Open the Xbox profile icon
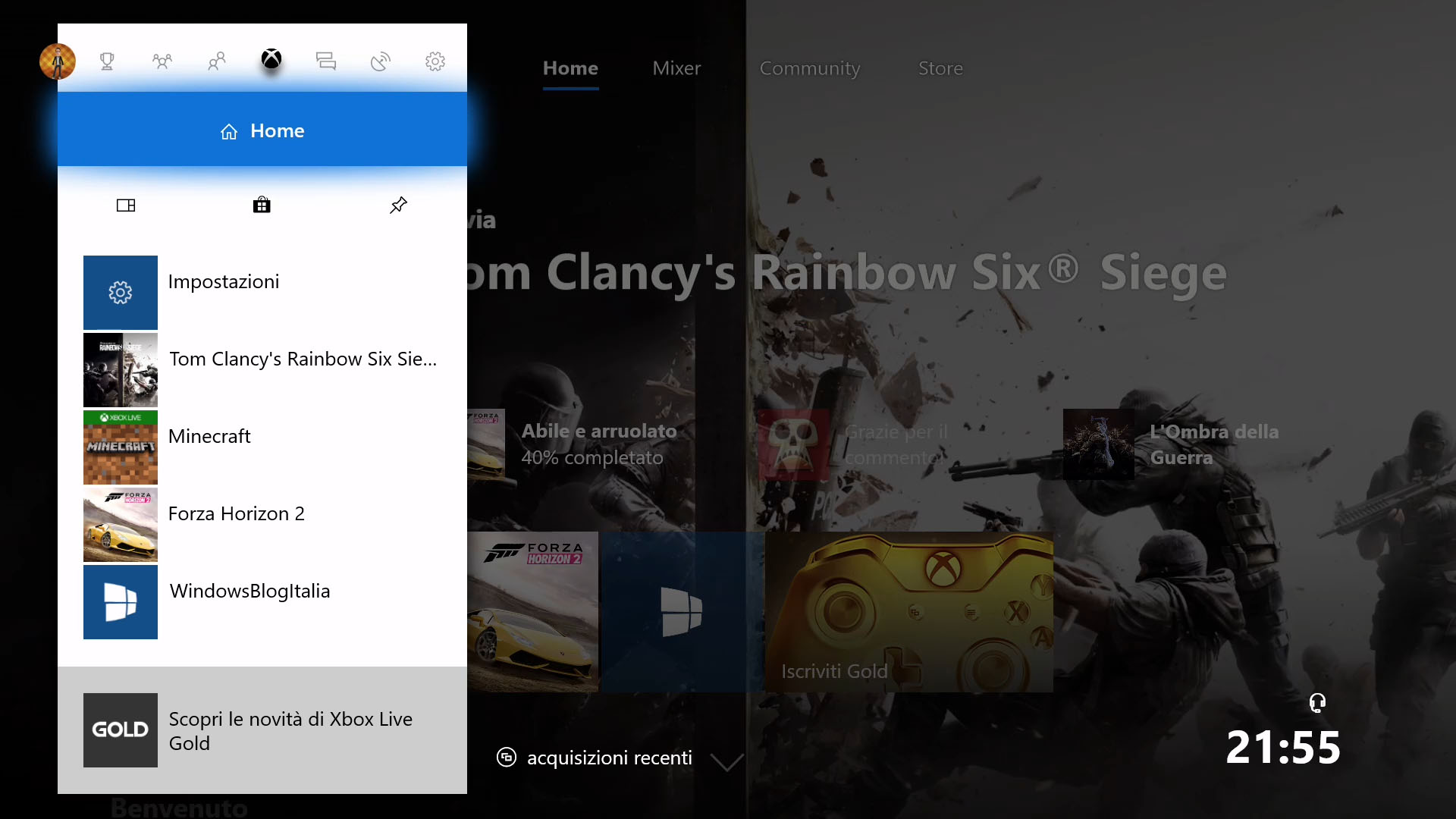 (x=57, y=61)
